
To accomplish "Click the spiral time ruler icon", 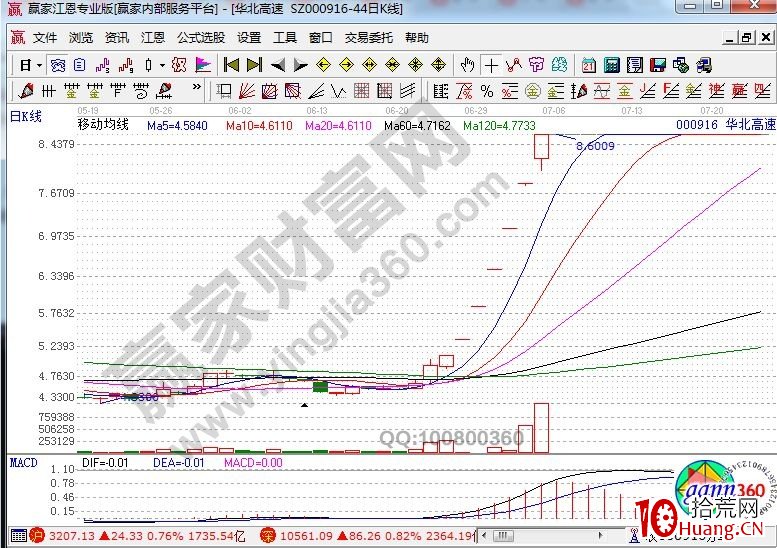I will pyautogui.click(x=141, y=91).
